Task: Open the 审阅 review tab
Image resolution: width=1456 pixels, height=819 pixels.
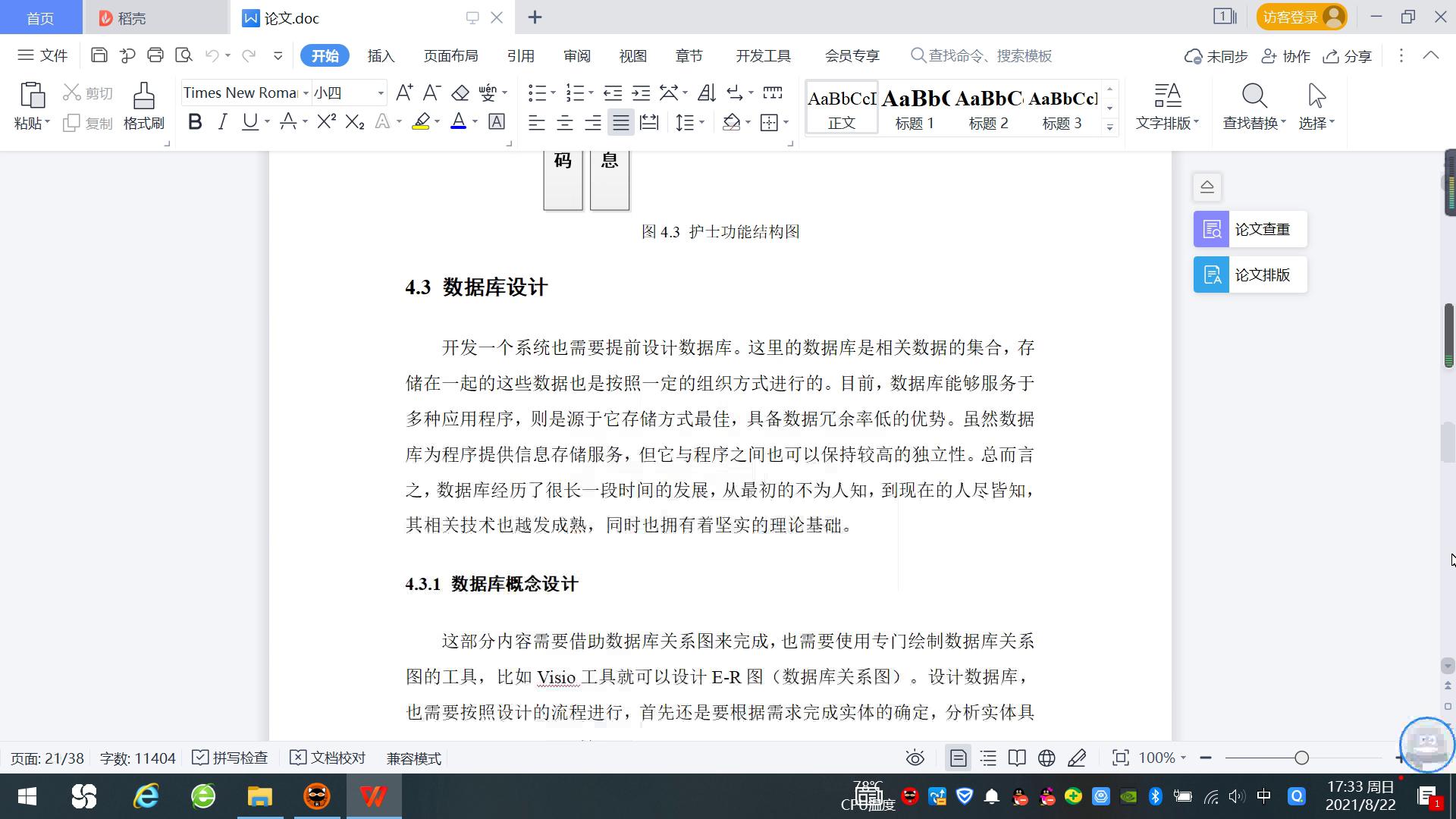Action: [x=577, y=55]
